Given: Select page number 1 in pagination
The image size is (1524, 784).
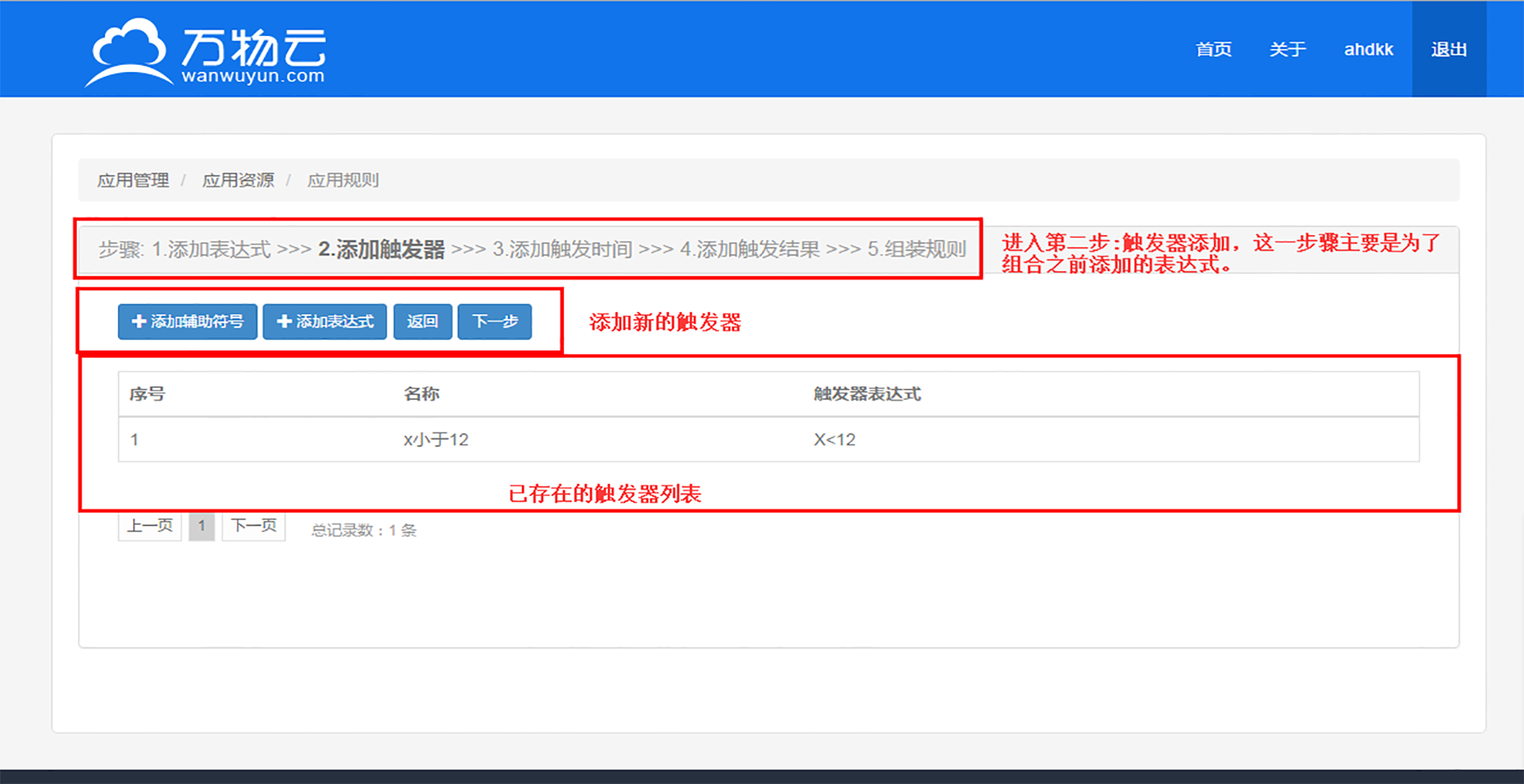Looking at the screenshot, I should coord(201,527).
